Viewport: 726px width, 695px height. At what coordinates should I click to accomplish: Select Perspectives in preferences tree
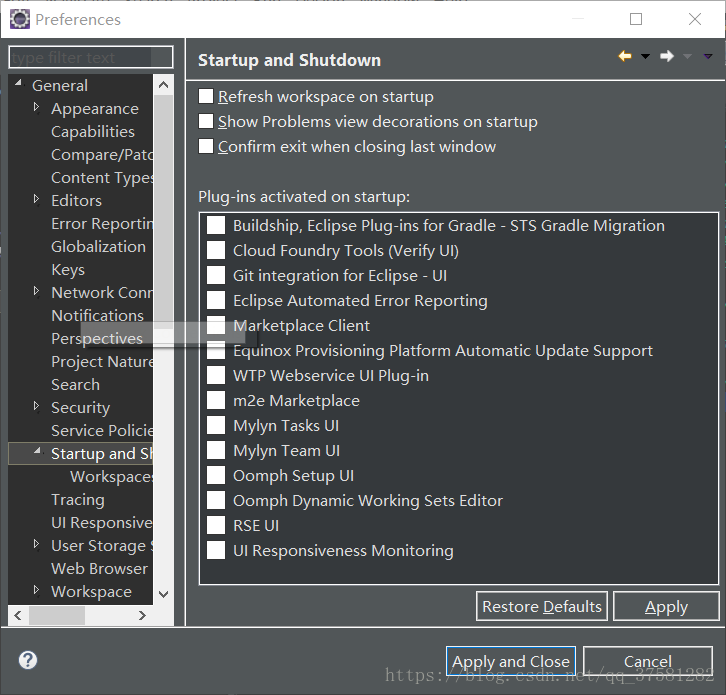point(97,339)
